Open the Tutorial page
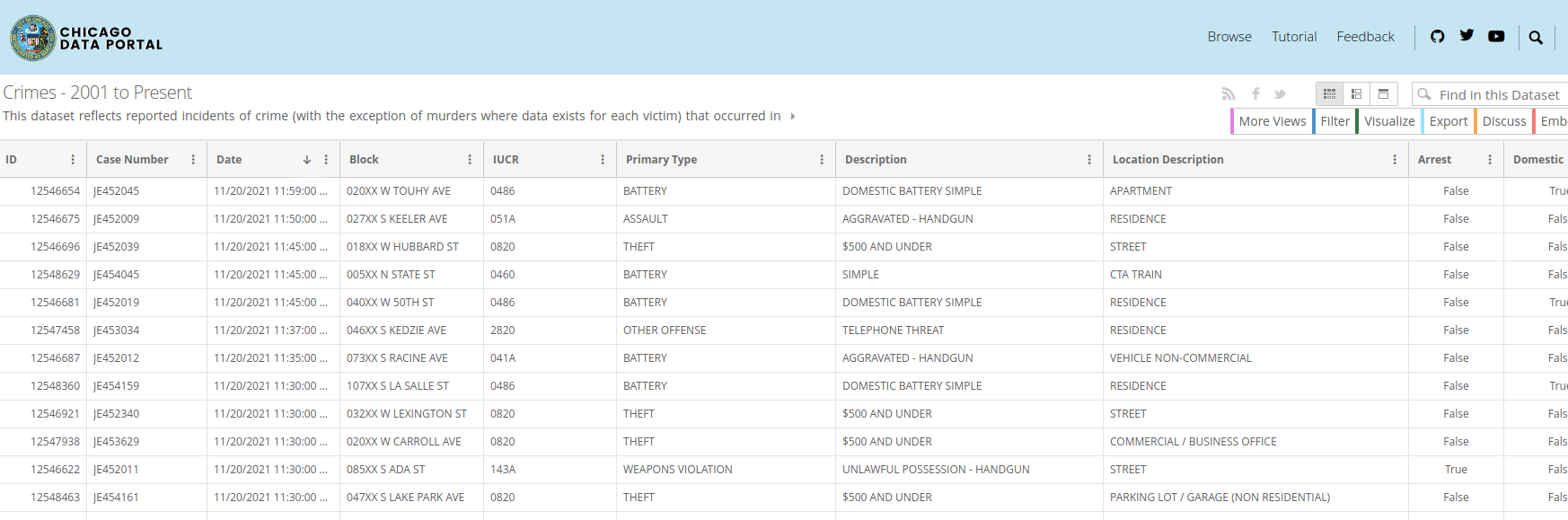 [1294, 37]
